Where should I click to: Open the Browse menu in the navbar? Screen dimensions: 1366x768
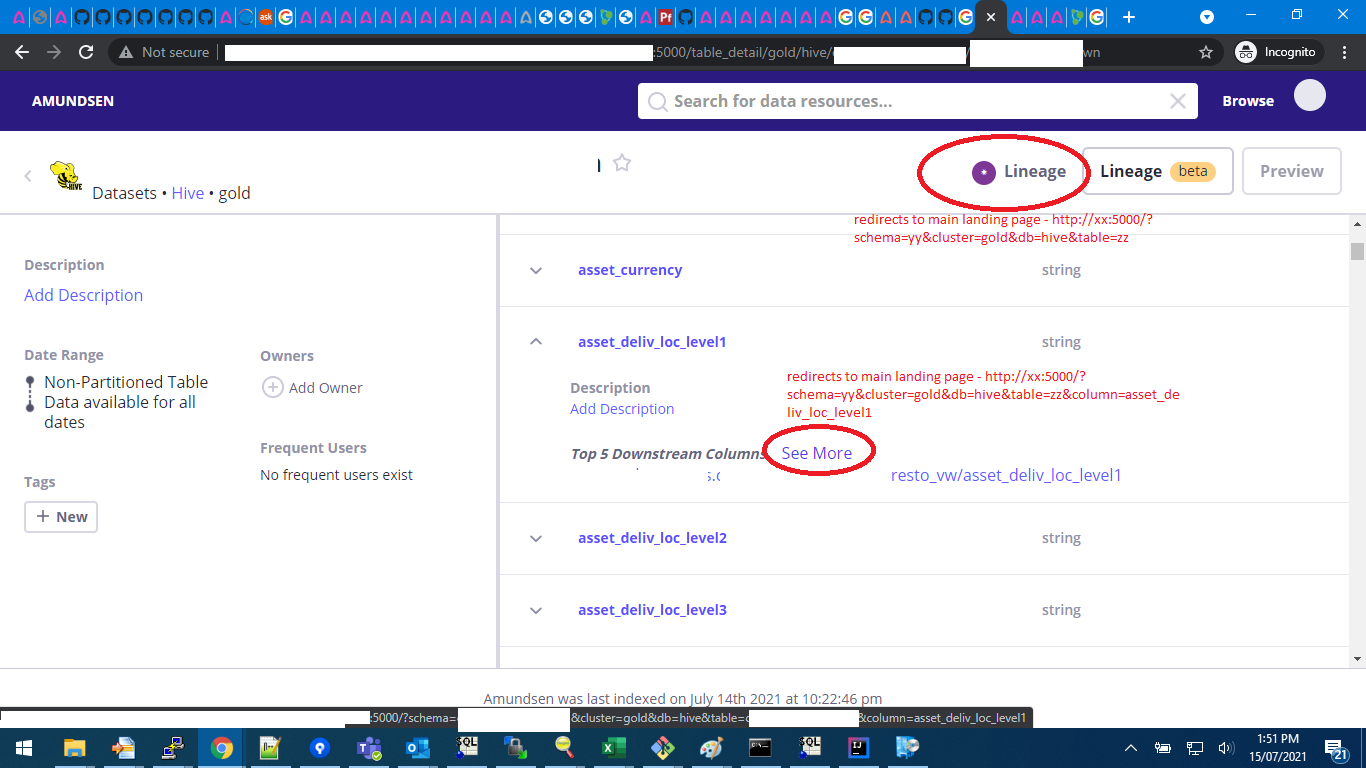[x=1247, y=100]
